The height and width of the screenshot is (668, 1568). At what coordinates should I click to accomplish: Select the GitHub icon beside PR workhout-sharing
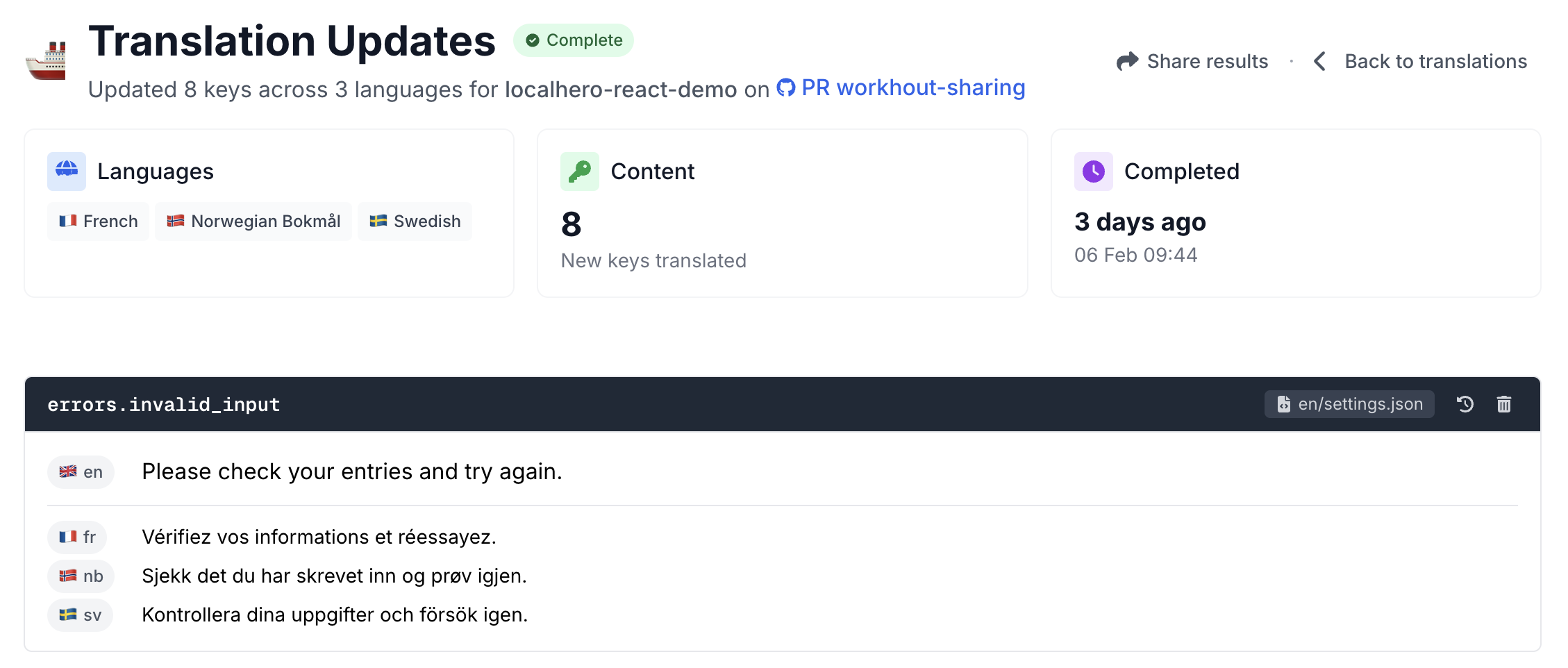(787, 88)
